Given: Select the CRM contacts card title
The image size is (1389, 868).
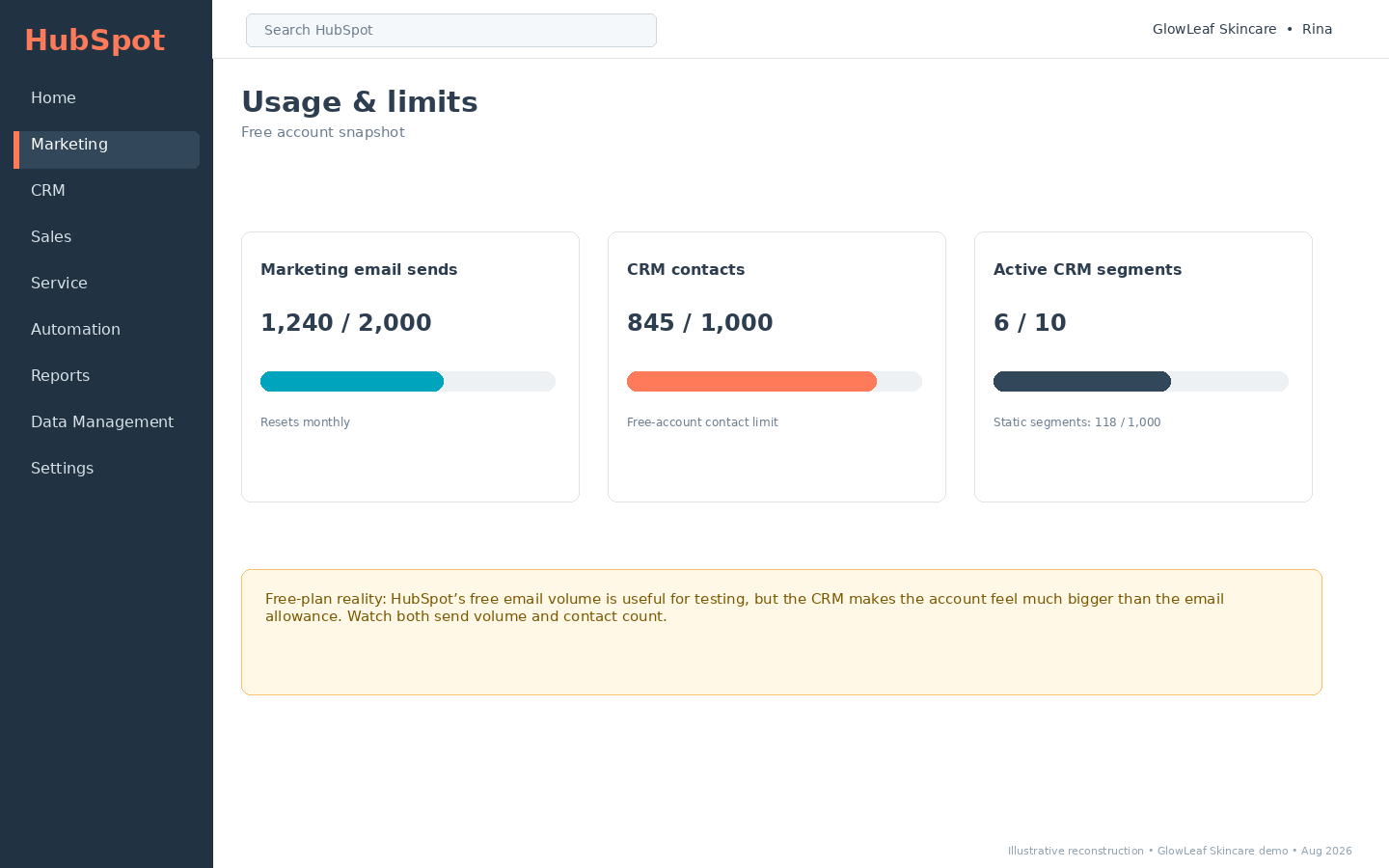Looking at the screenshot, I should coord(686,270).
